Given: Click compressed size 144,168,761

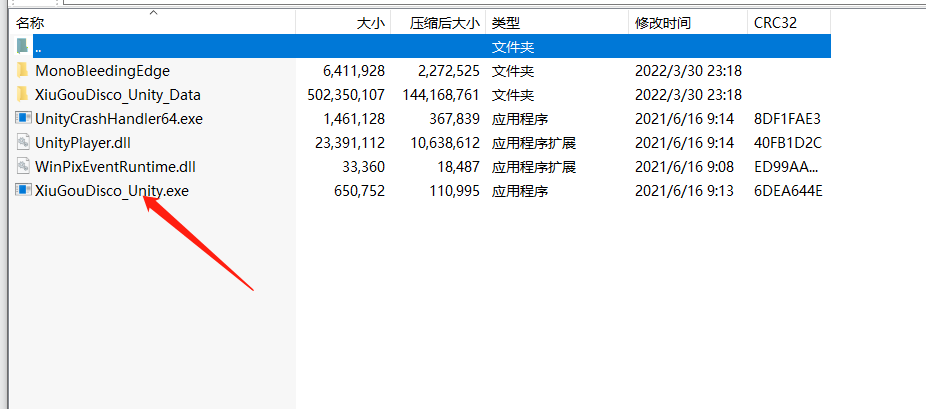Looking at the screenshot, I should [x=441, y=95].
